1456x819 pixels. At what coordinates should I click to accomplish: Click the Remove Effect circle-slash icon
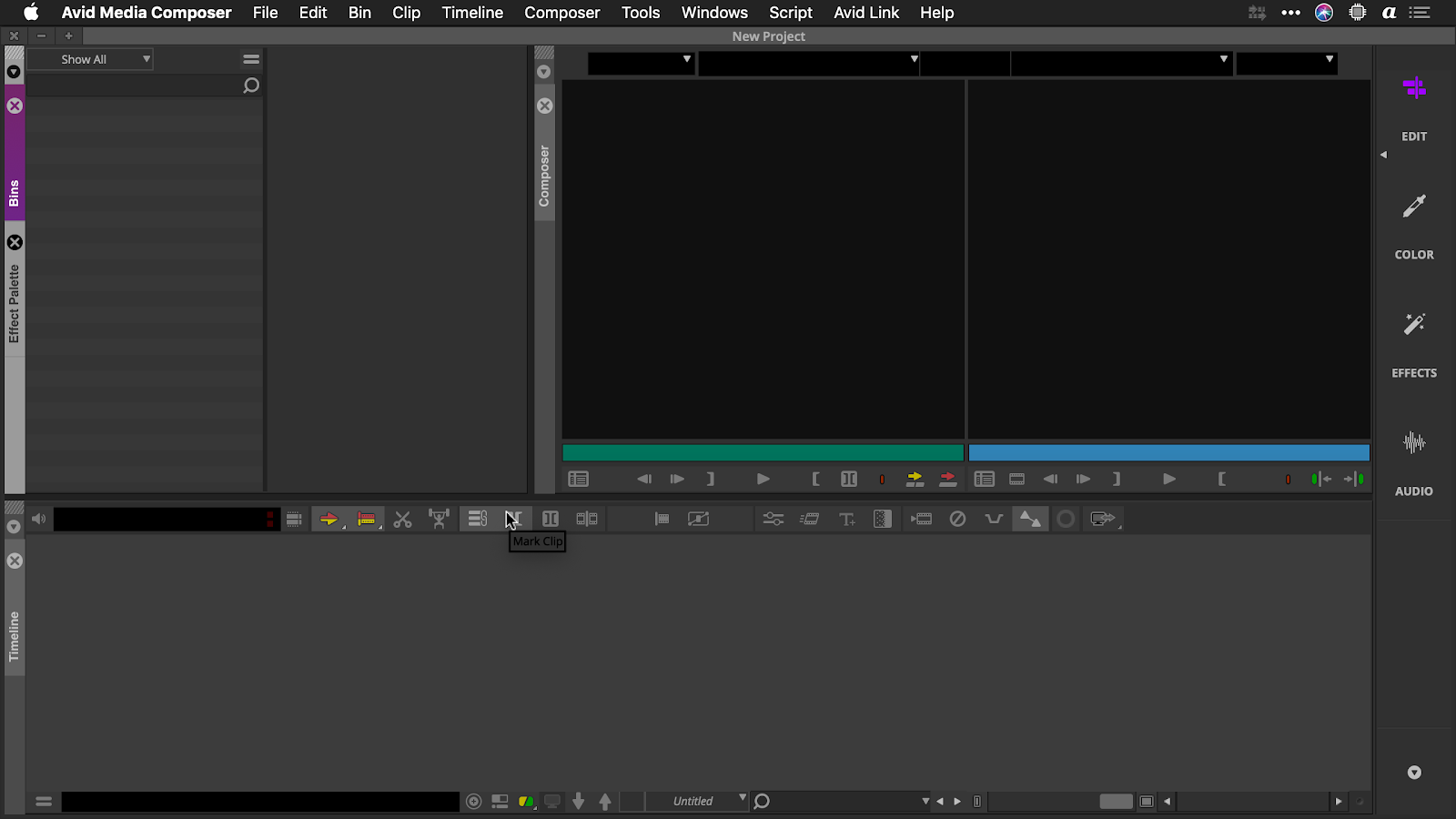pos(957,519)
